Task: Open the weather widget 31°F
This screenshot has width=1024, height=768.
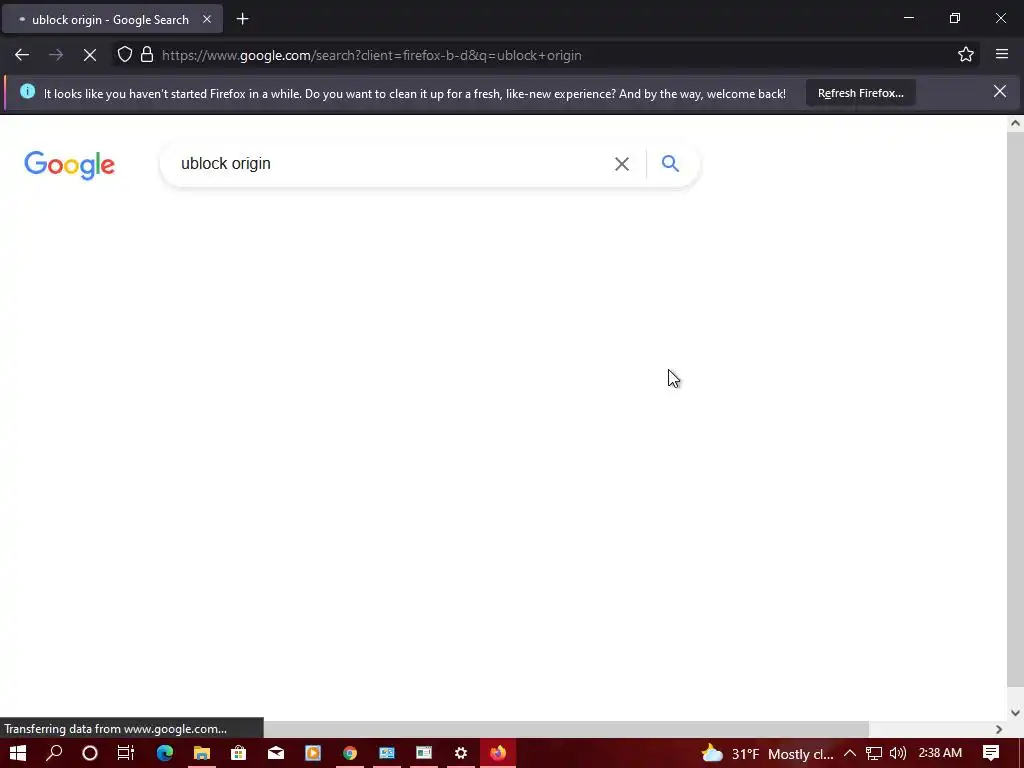Action: 767,754
